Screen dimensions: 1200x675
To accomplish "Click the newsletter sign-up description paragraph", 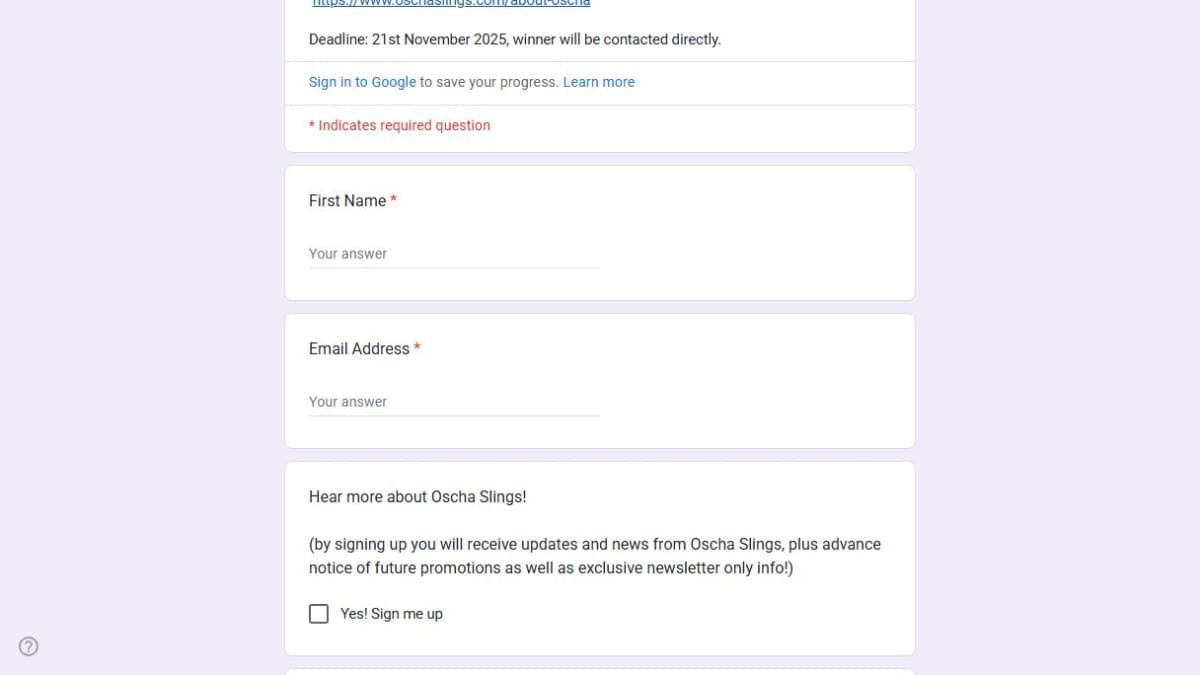I will click(594, 556).
